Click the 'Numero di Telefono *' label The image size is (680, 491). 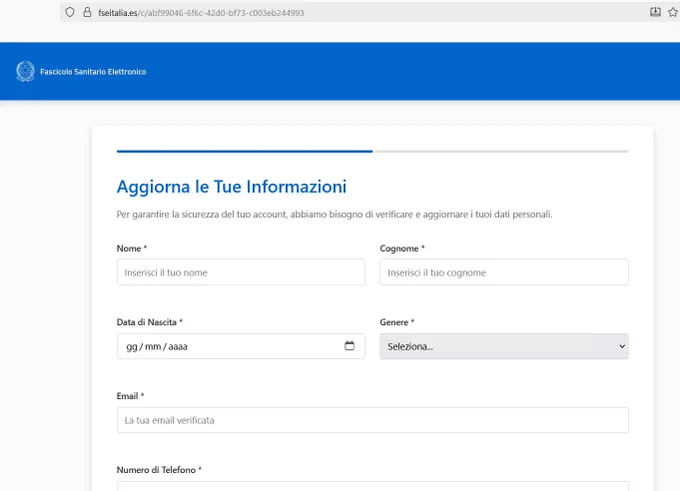click(159, 470)
